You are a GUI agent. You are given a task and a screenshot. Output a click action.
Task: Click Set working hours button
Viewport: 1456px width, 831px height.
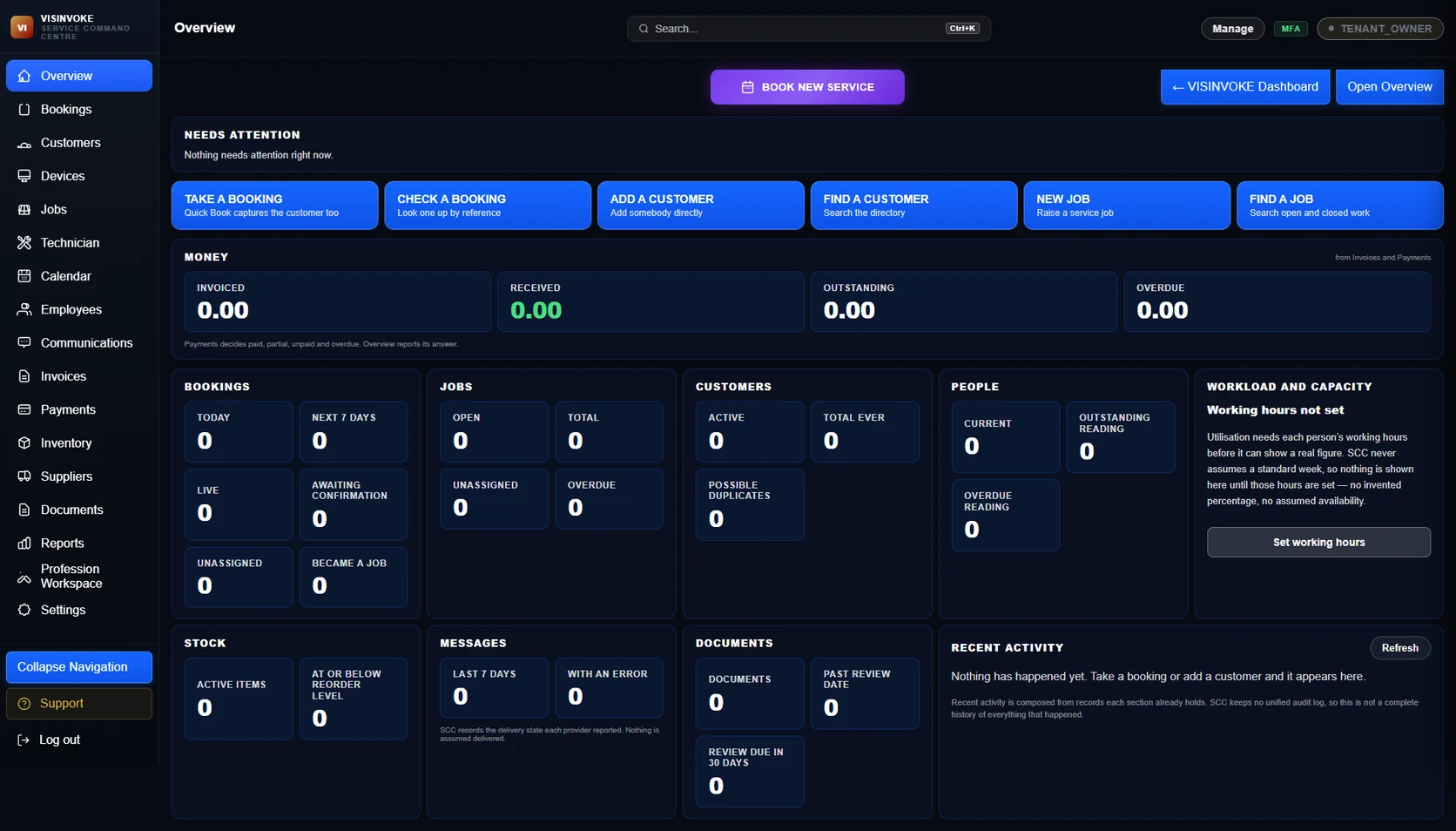point(1318,542)
